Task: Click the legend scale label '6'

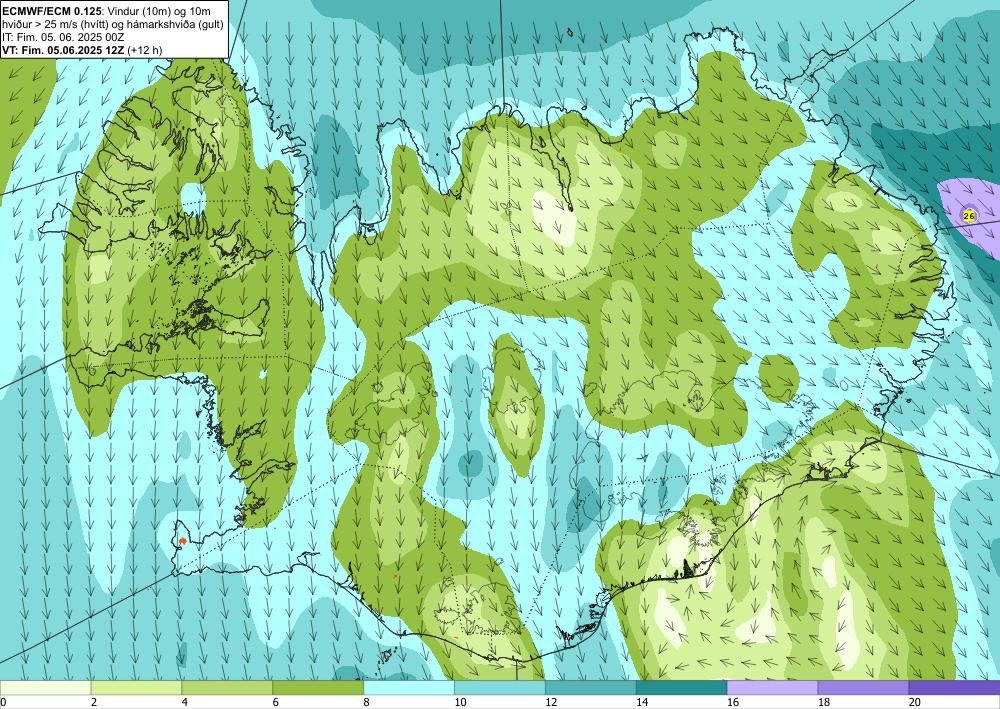Action: pos(276,703)
